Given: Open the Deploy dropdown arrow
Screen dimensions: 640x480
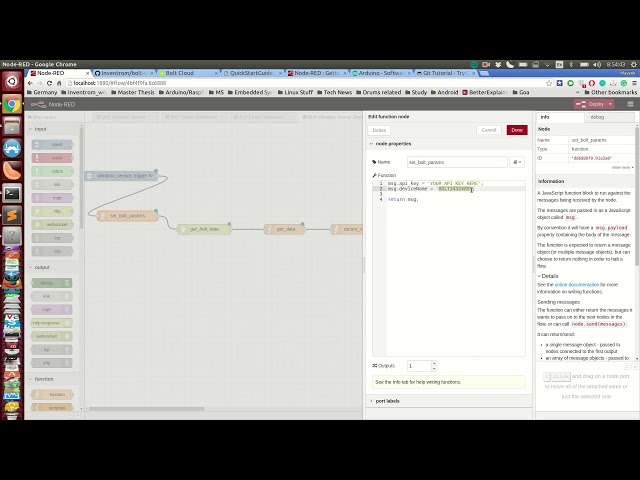Looking at the screenshot, I should coord(611,104).
